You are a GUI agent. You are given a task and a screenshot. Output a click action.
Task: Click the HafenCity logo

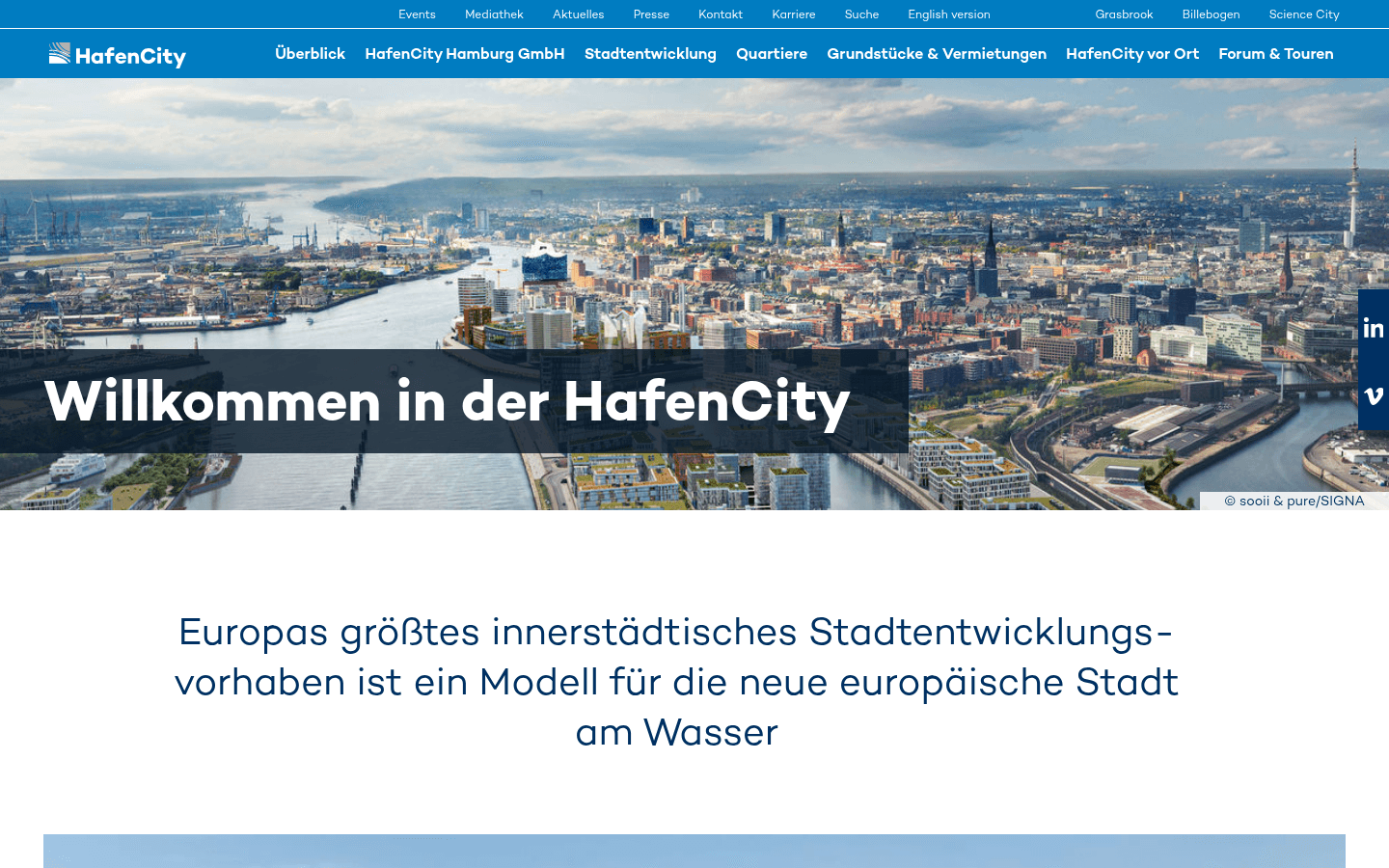point(118,55)
